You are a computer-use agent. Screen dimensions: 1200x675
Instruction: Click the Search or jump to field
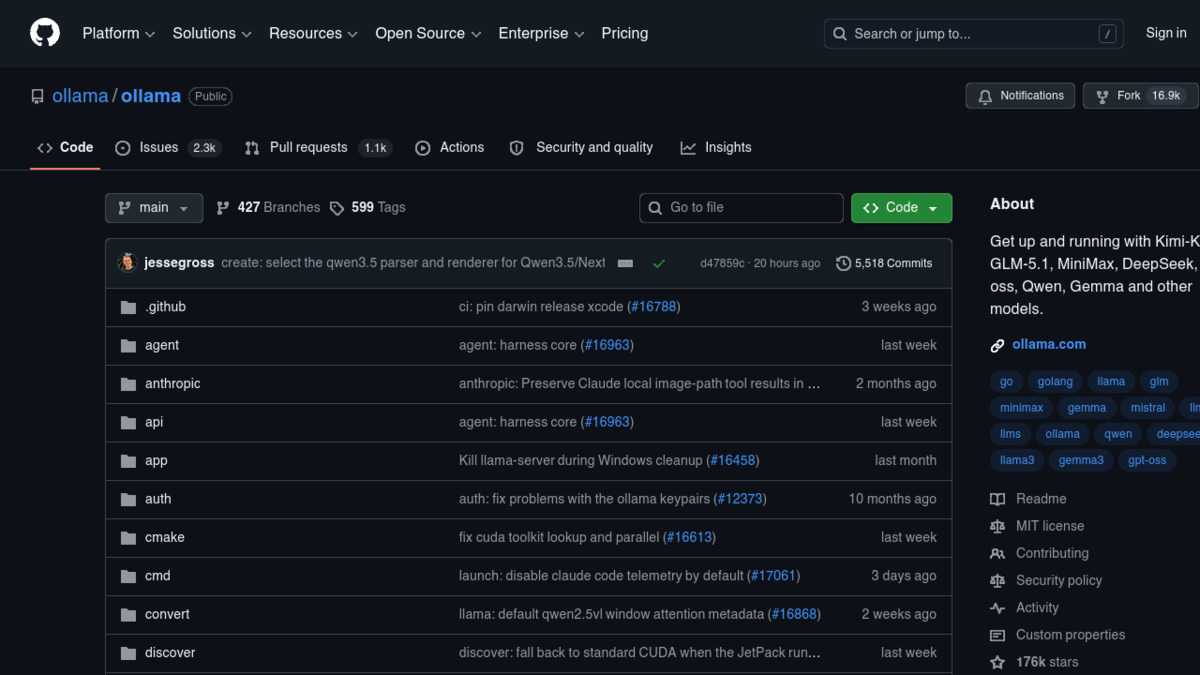(973, 34)
